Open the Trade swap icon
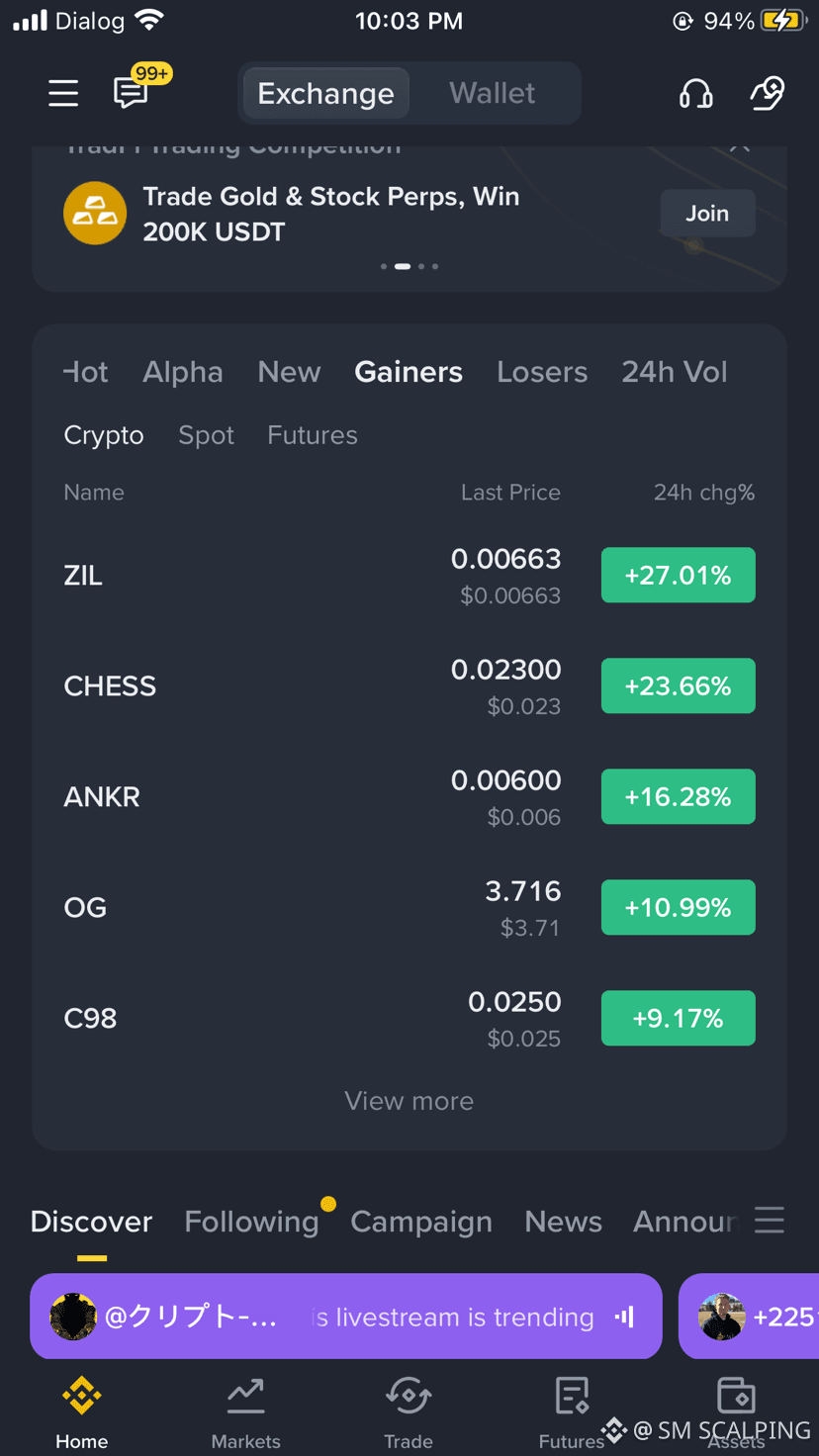This screenshot has height=1456, width=819. 409,1396
